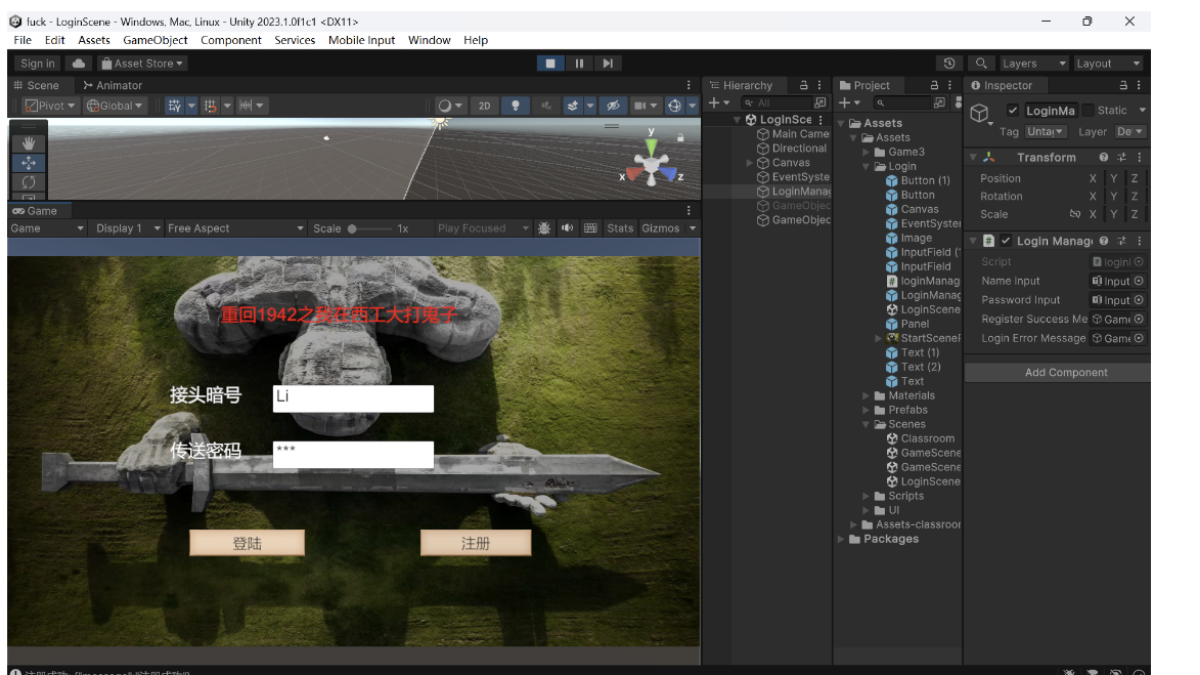
Task: Toggle the LoginManager object active checkbox
Action: coord(1013,110)
